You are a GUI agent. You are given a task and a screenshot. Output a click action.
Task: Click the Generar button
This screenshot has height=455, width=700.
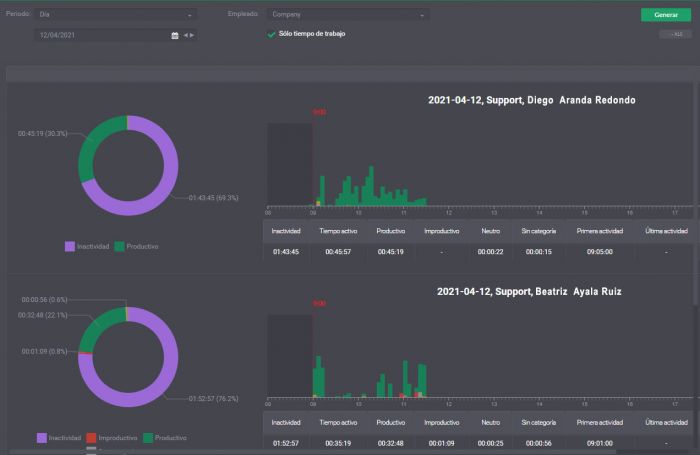pos(666,15)
